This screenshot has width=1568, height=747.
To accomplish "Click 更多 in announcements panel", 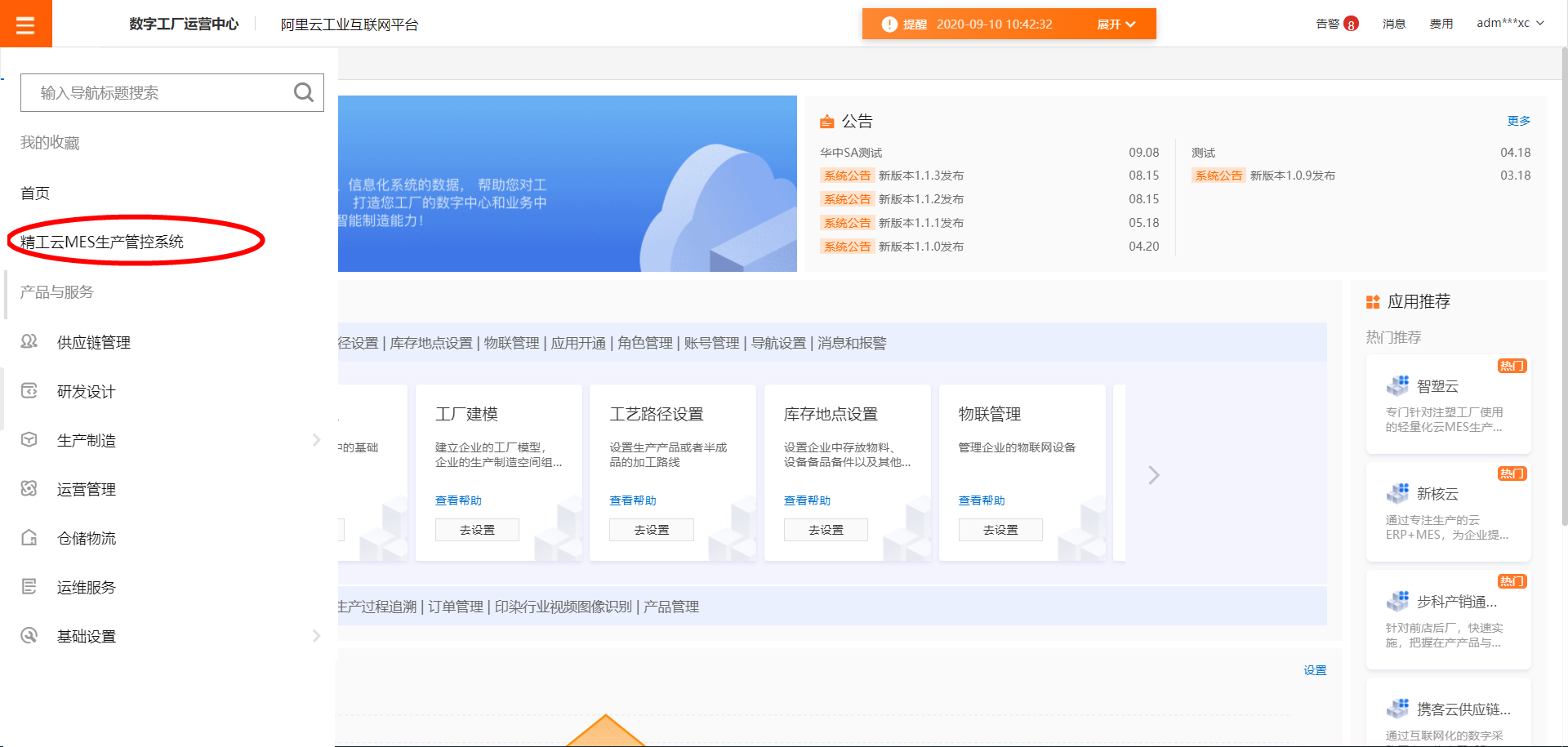I will (x=1519, y=121).
